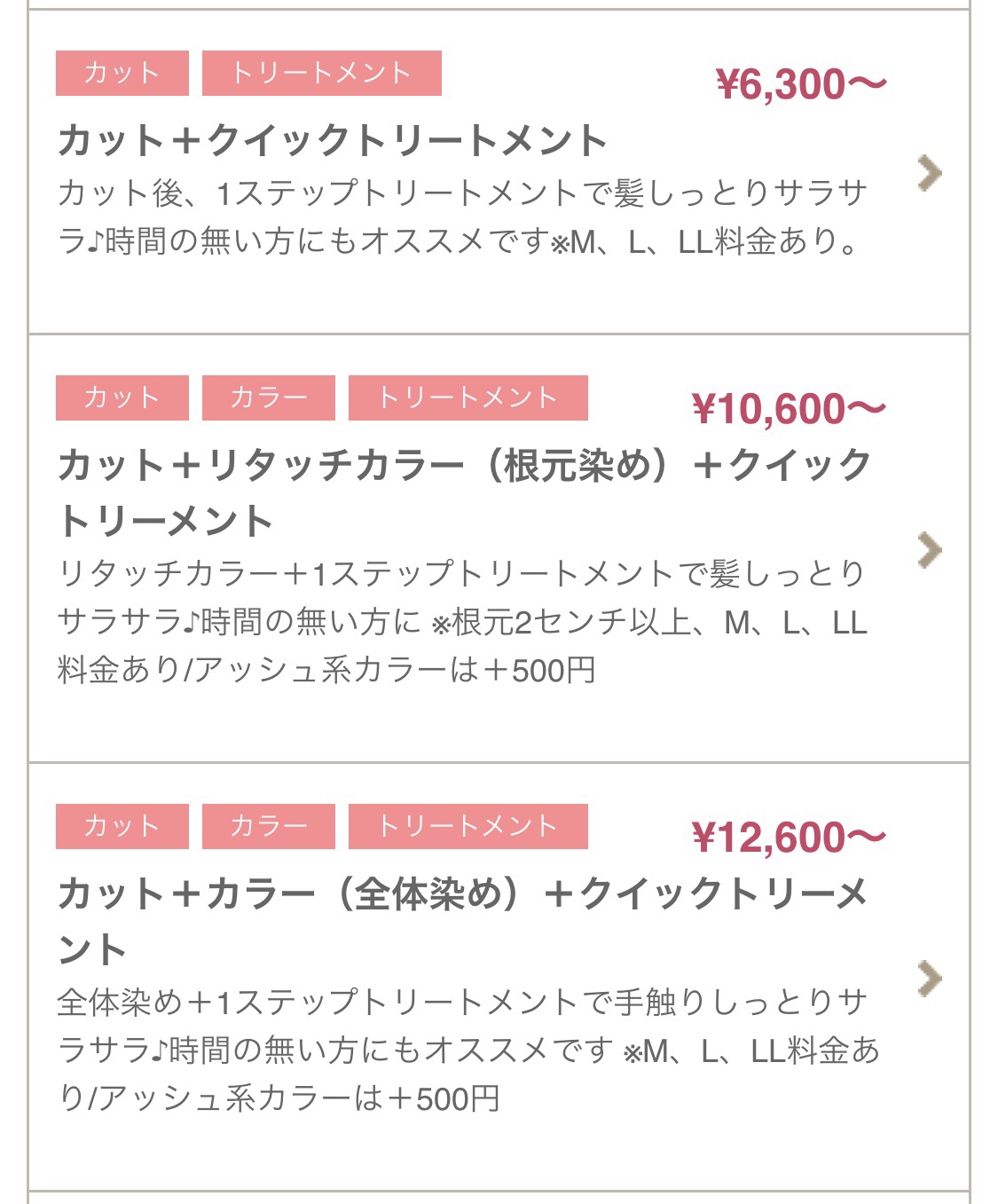This screenshot has height=1204, width=998.
Task: Tap chevron on the ¥12,600 全体染め item
Action: [x=929, y=979]
